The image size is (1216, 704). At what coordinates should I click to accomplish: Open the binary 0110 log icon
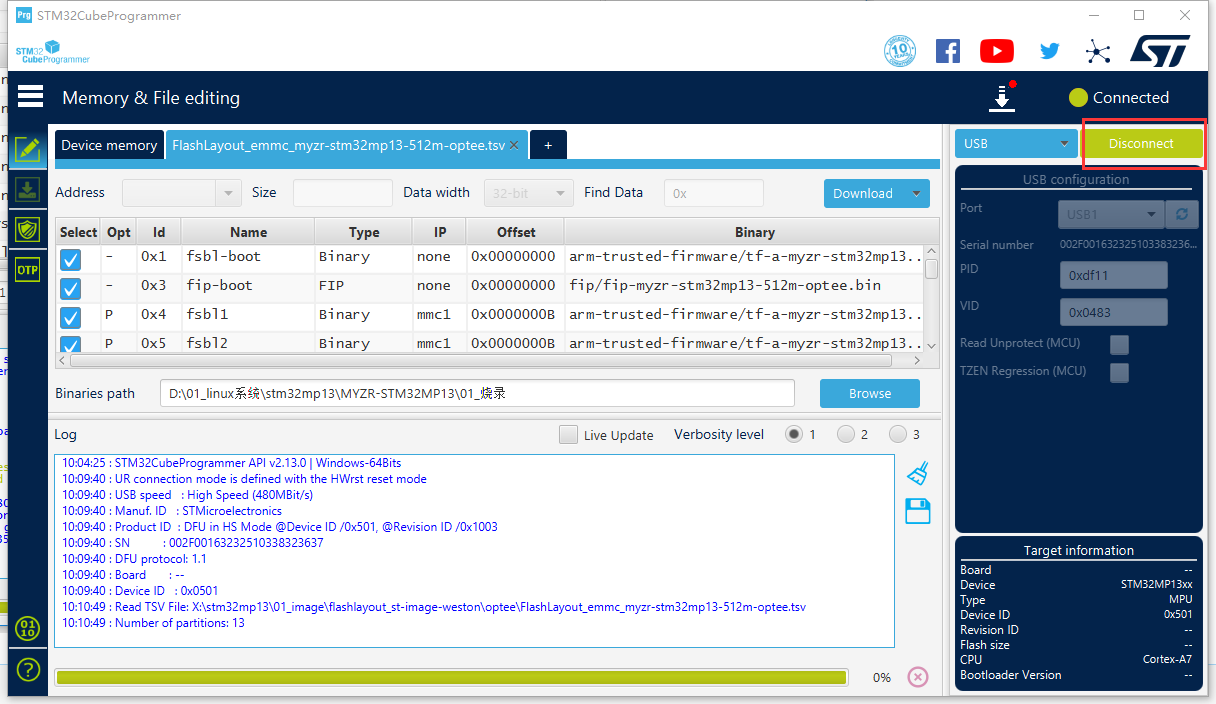click(28, 629)
